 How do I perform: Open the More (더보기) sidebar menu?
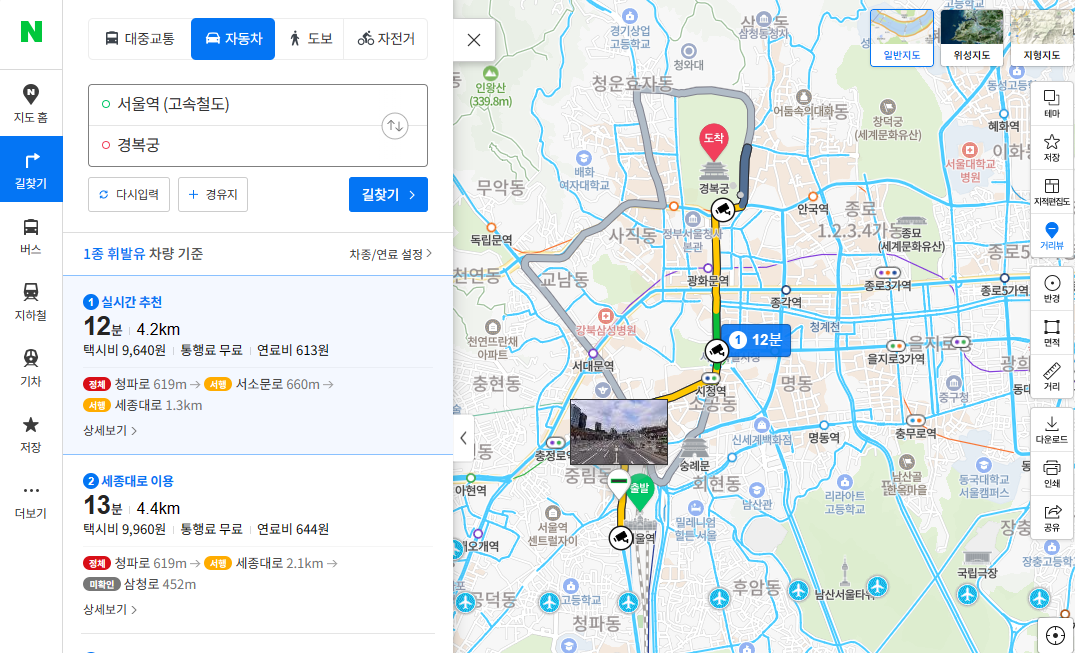tap(31, 501)
